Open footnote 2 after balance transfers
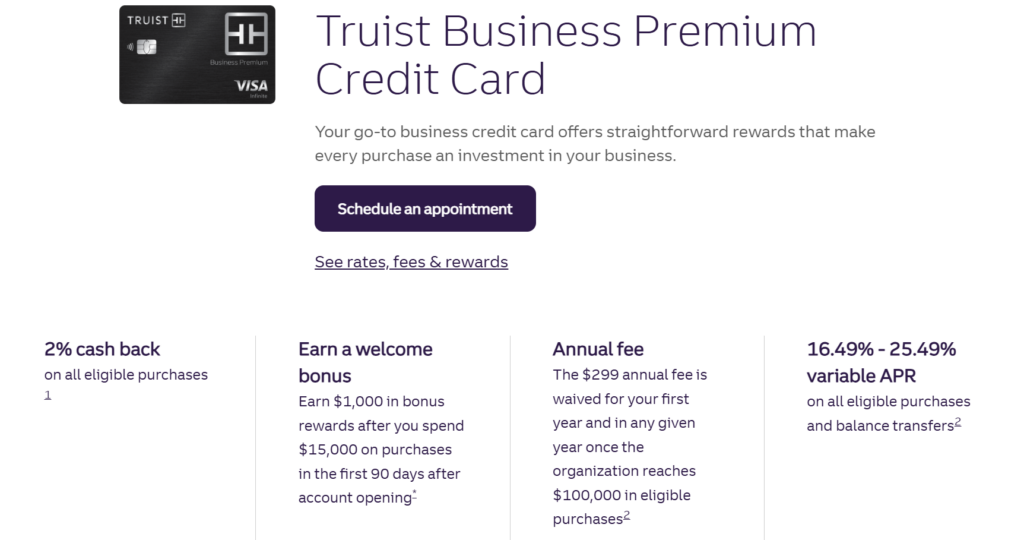1024x540 pixels. click(958, 422)
